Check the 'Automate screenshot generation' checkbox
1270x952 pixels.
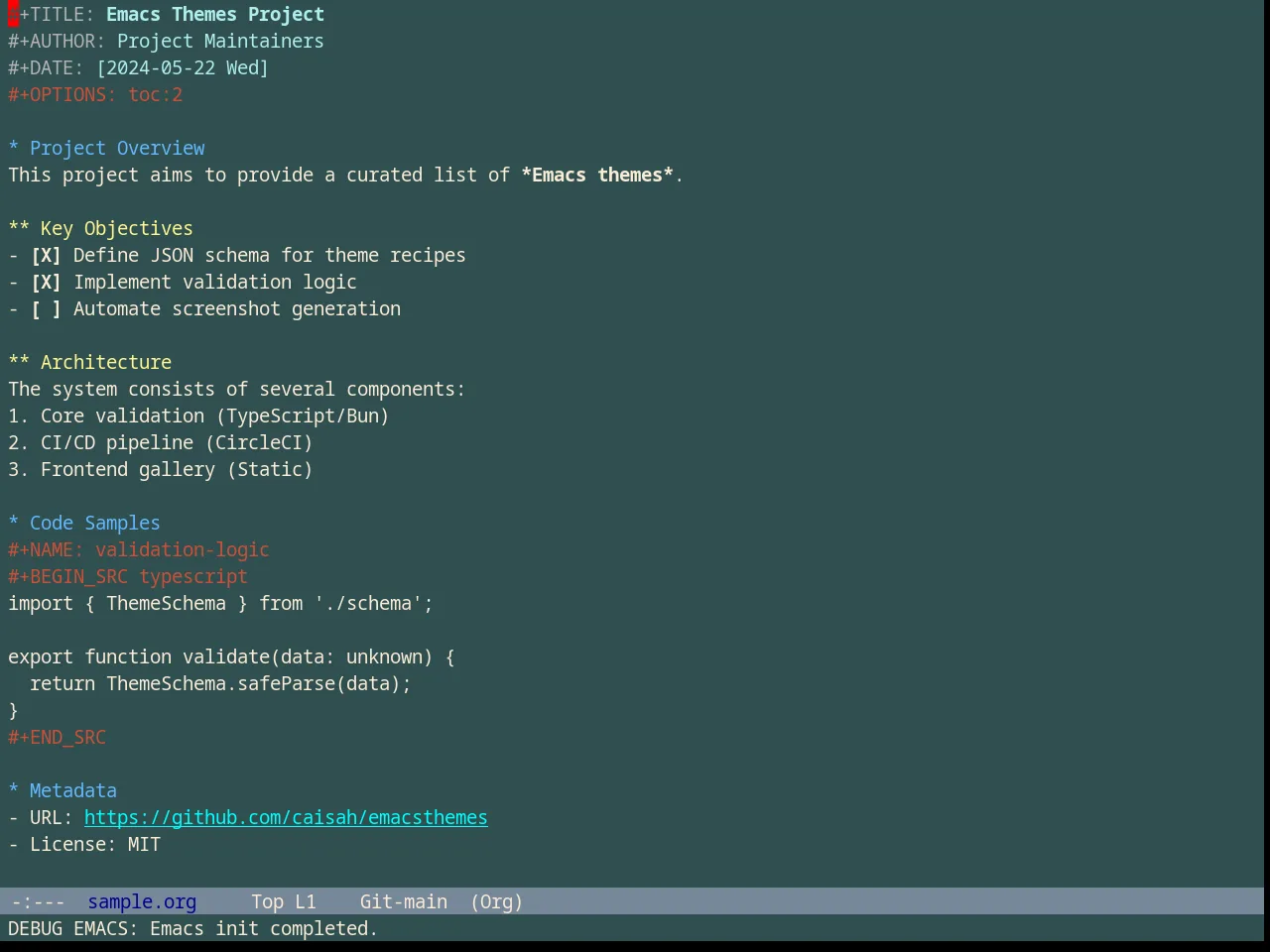[46, 308]
